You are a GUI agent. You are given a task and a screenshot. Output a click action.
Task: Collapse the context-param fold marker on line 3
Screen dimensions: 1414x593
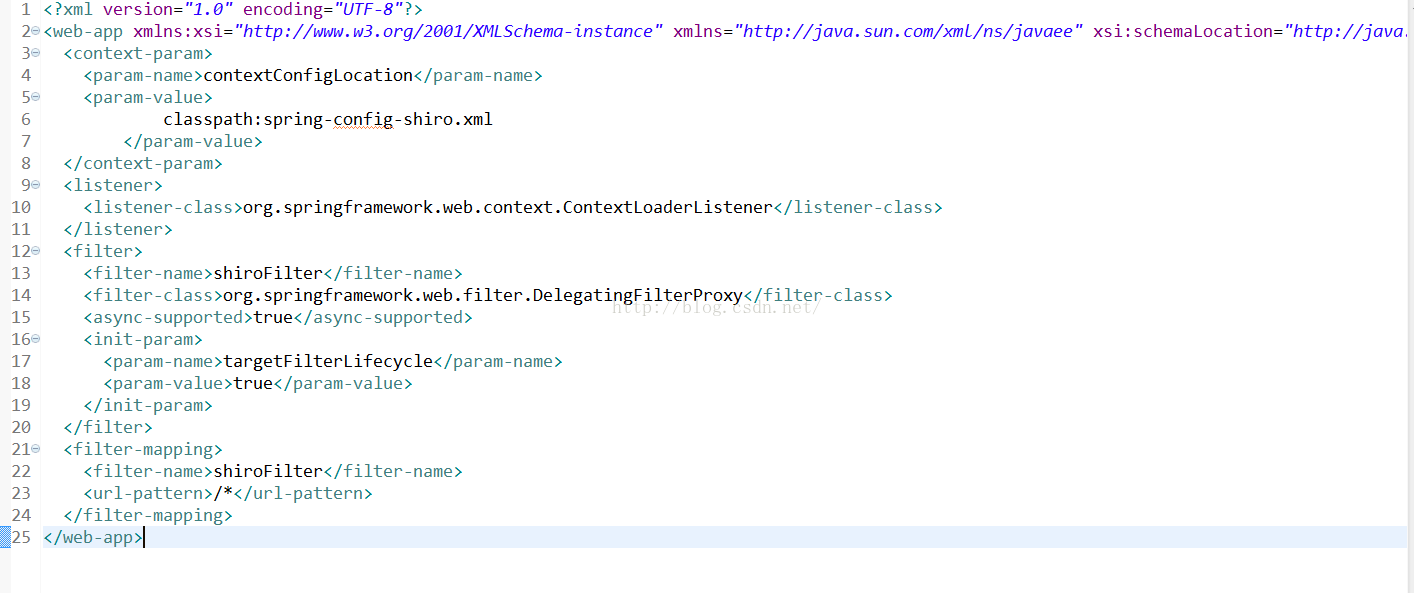click(x=36, y=53)
